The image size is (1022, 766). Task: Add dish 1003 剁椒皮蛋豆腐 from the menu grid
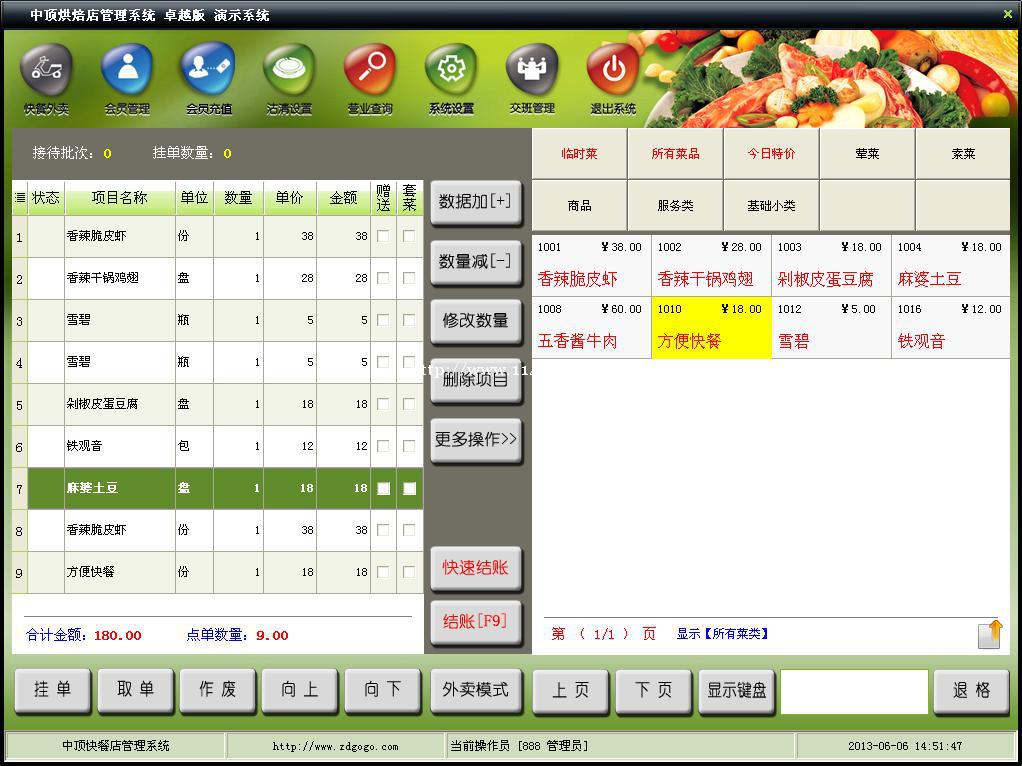[x=831, y=265]
